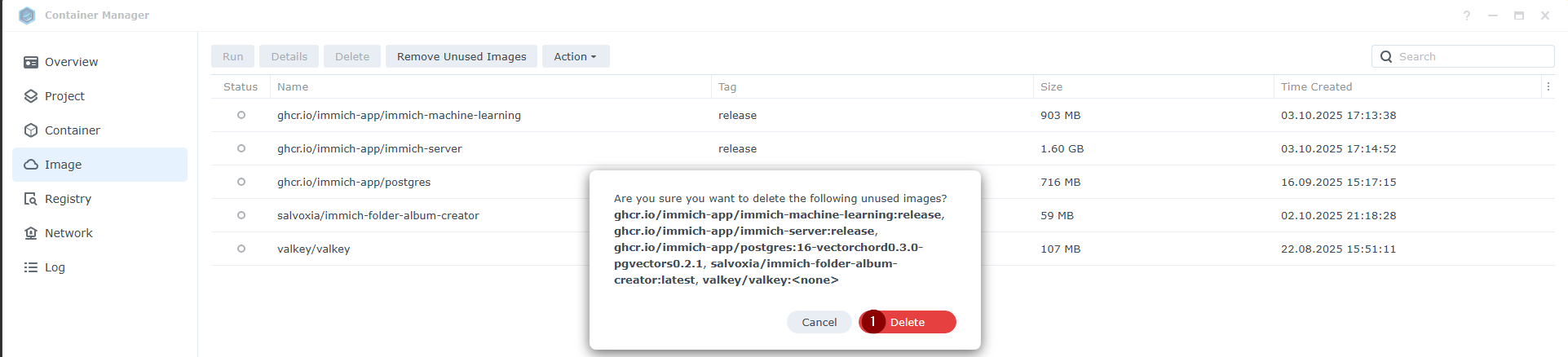Image resolution: width=1568 pixels, height=357 pixels.
Task: Open the Project section icon
Action: tap(31, 96)
